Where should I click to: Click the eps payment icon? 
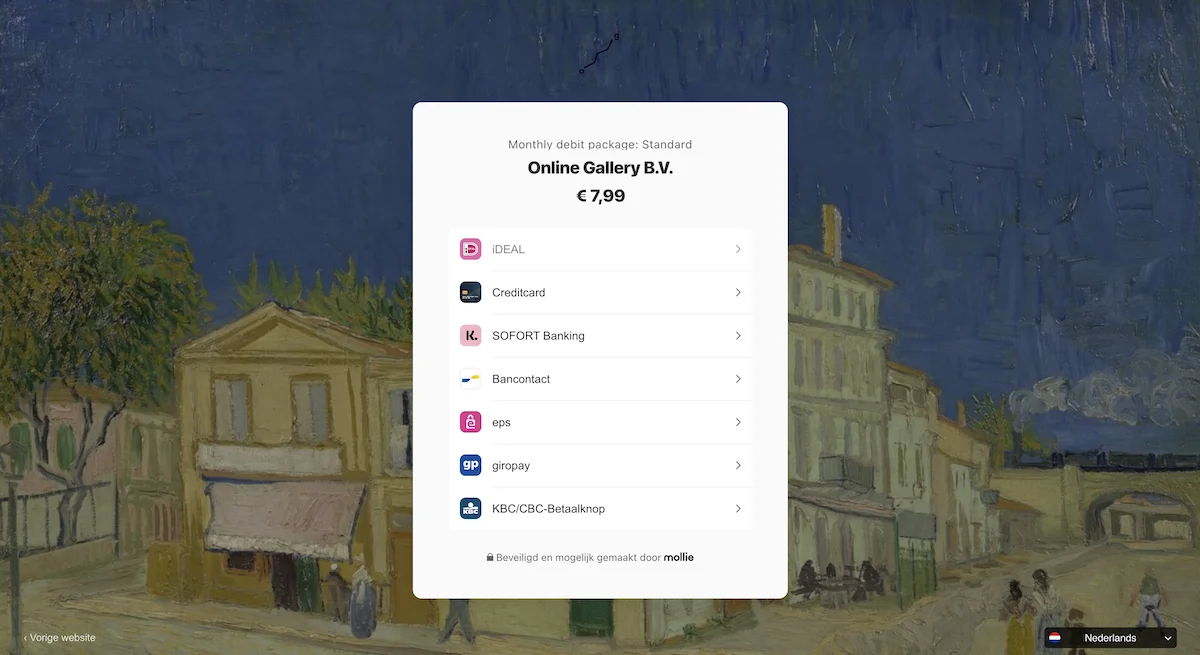click(471, 422)
